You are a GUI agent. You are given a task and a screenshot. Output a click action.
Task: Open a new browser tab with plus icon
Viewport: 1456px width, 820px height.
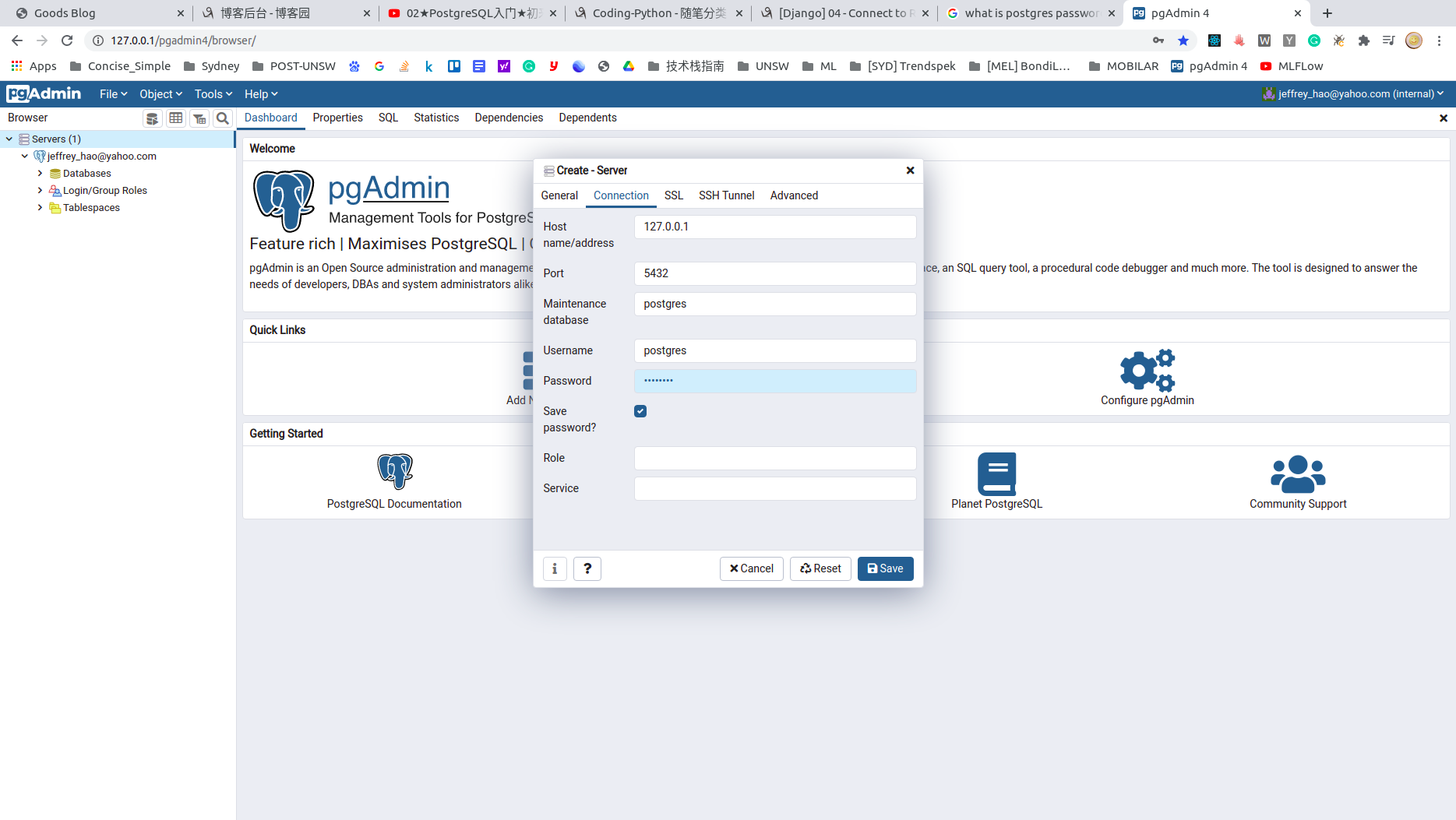(1327, 13)
